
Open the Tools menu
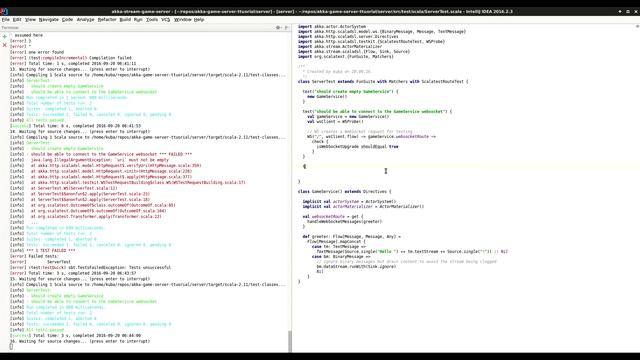pyautogui.click(x=152, y=20)
